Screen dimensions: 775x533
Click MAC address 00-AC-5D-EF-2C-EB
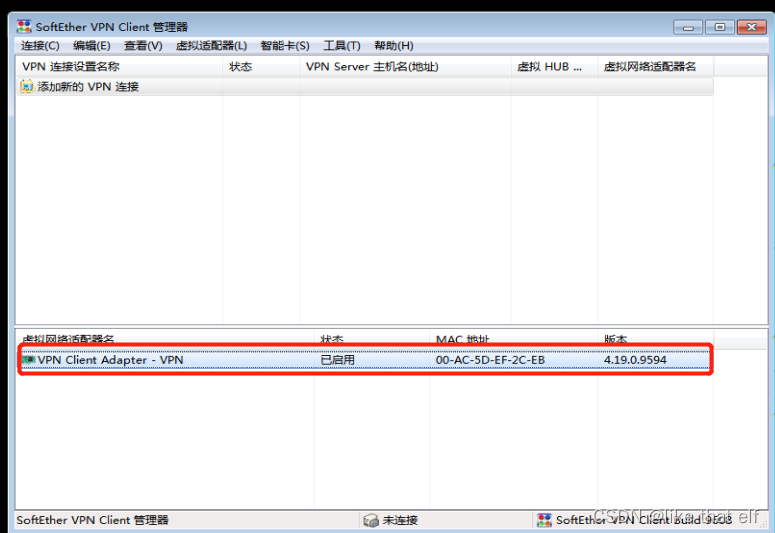tap(490, 359)
